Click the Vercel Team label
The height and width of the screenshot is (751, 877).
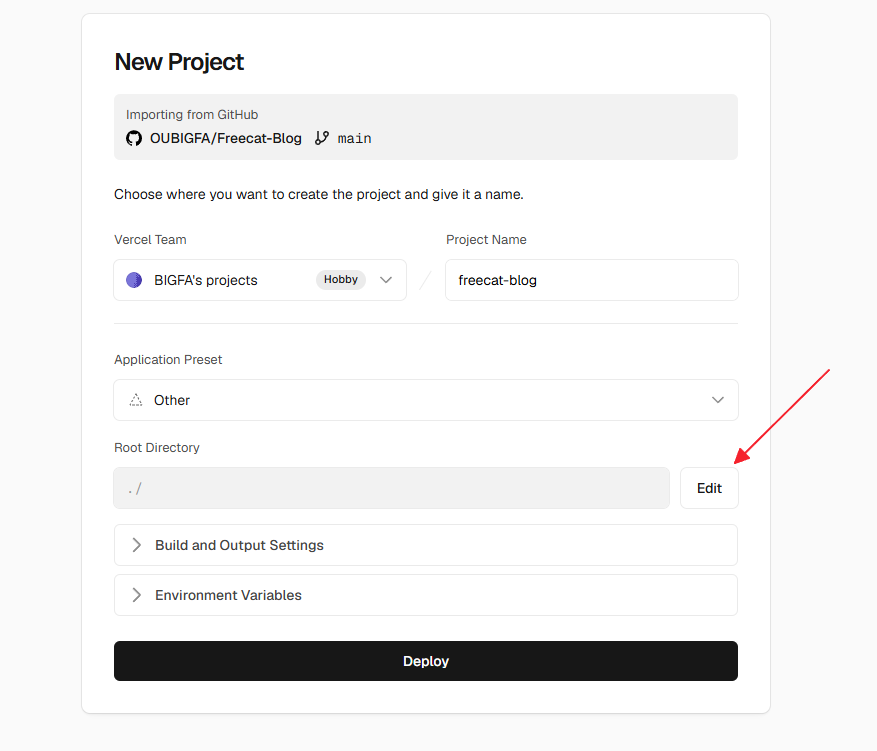click(x=150, y=240)
